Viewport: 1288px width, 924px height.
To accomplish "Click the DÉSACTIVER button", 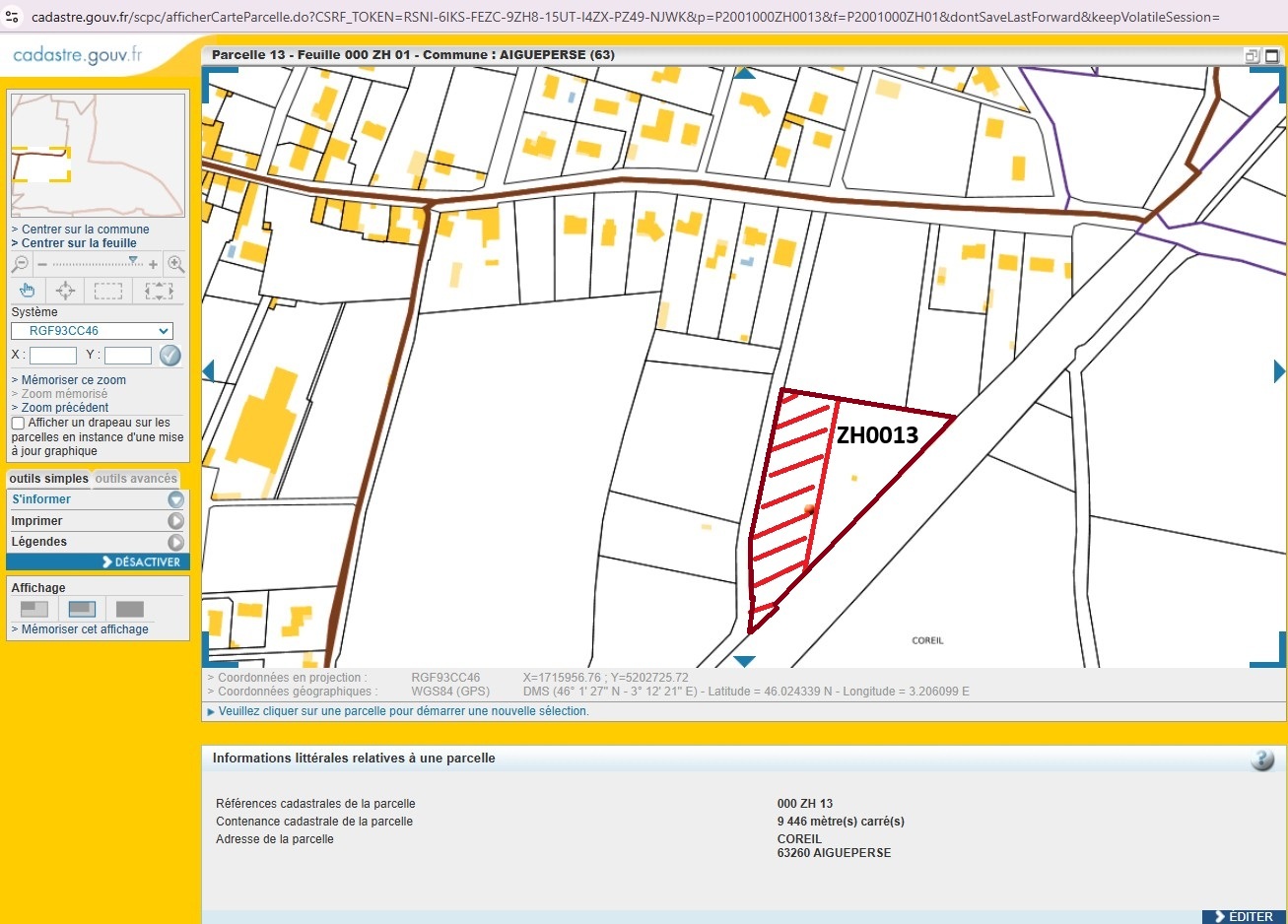I will tap(141, 562).
